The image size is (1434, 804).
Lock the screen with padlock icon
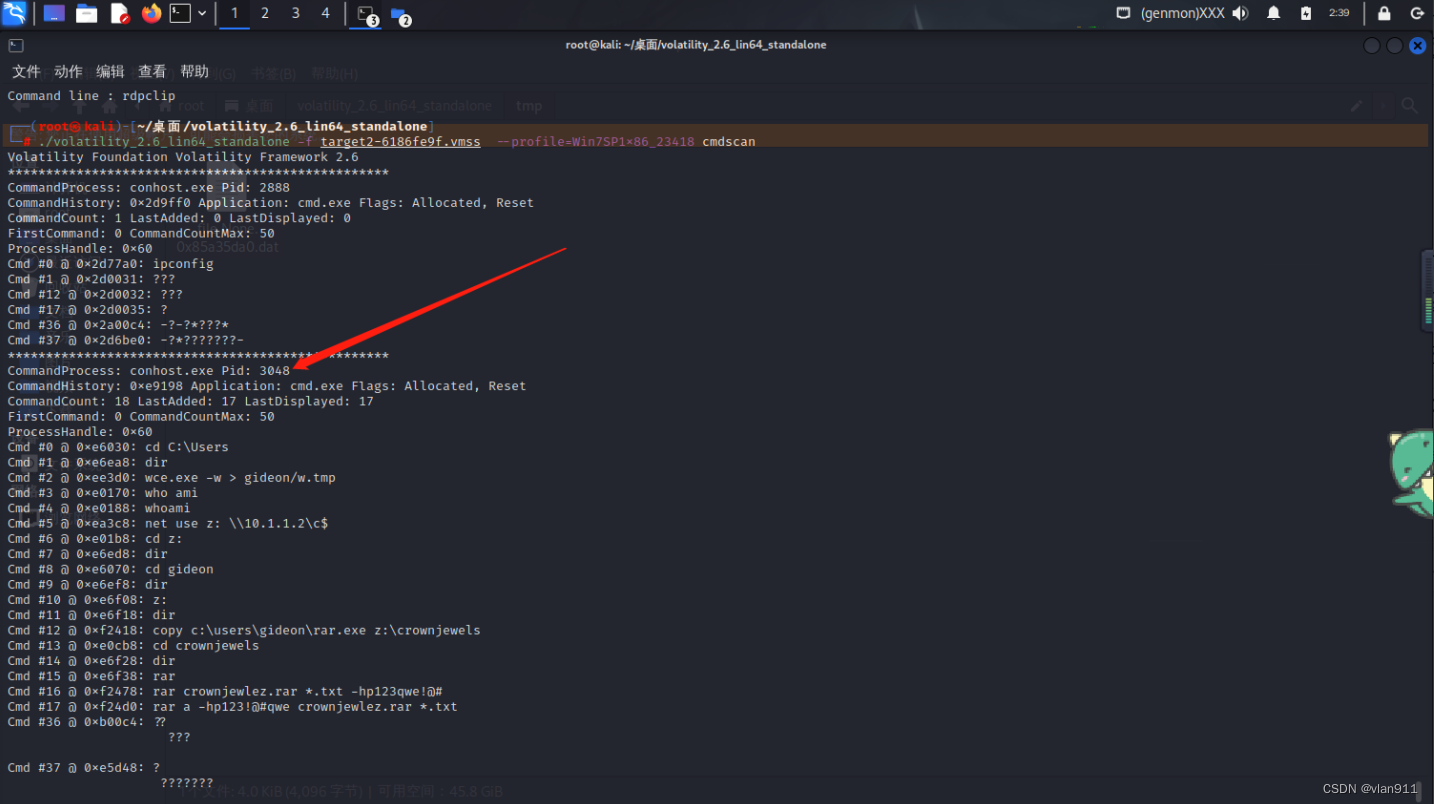[1384, 13]
